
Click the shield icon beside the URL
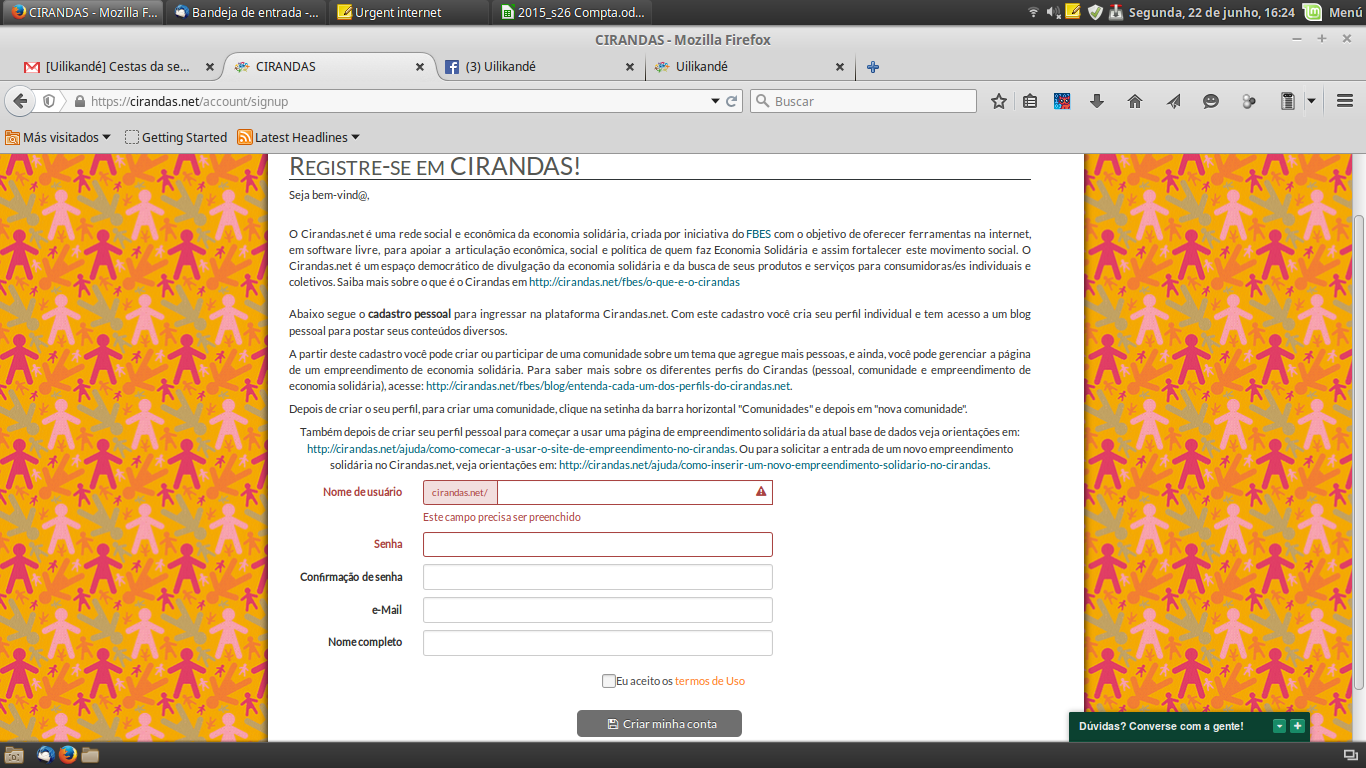tap(49, 101)
